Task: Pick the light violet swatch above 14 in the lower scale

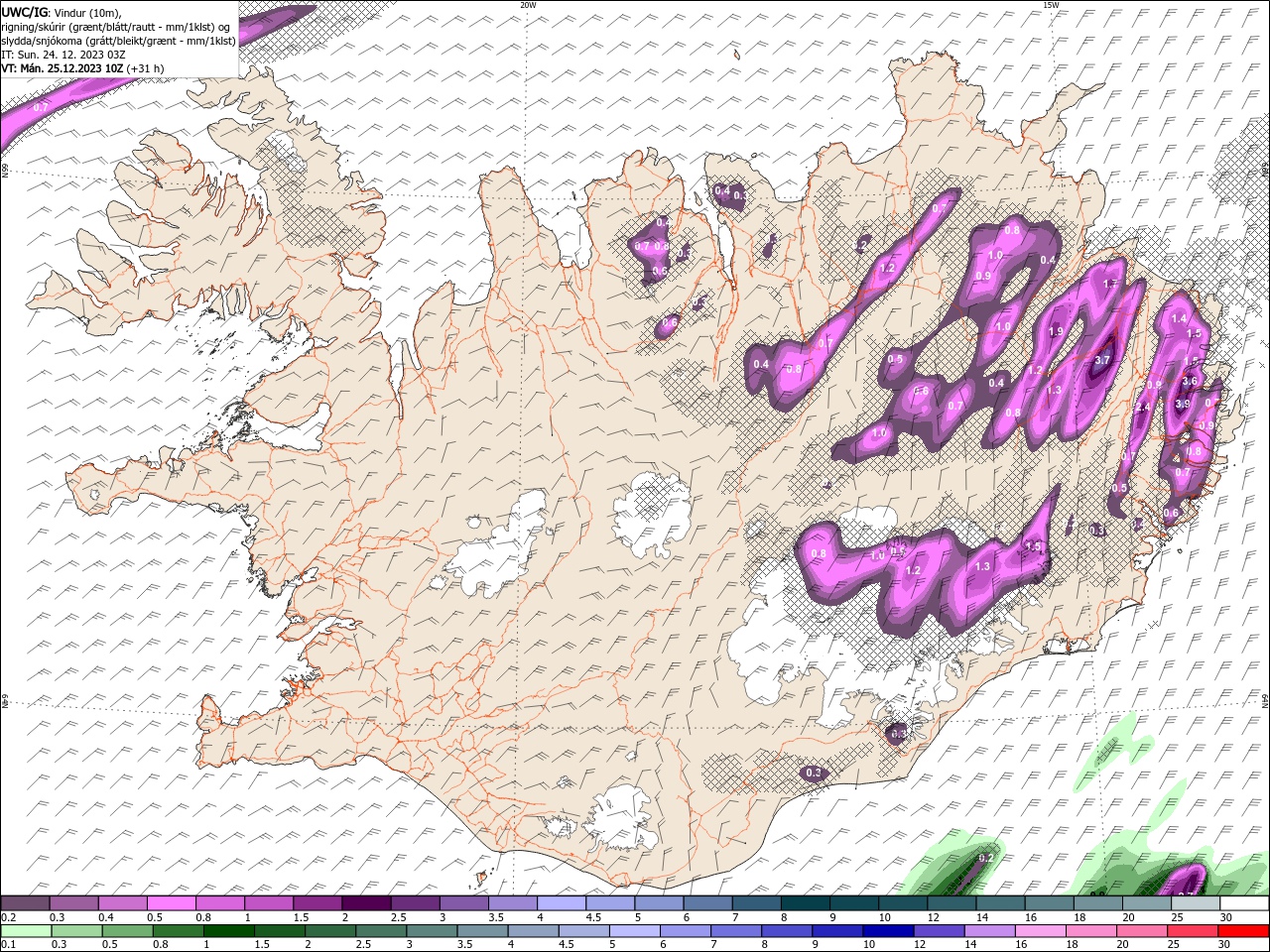Action: click(988, 931)
